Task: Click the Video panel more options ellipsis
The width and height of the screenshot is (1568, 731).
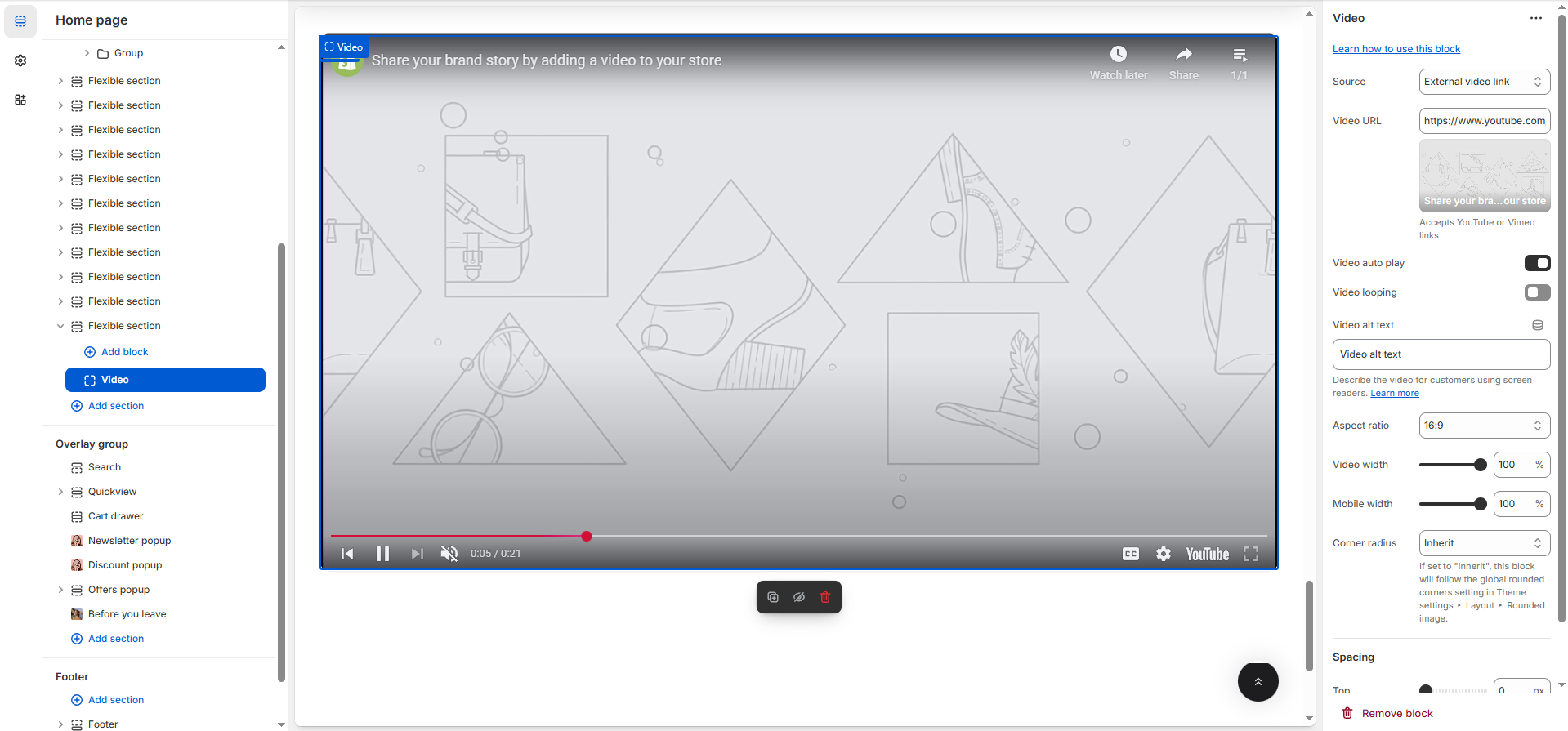Action: pos(1536,18)
